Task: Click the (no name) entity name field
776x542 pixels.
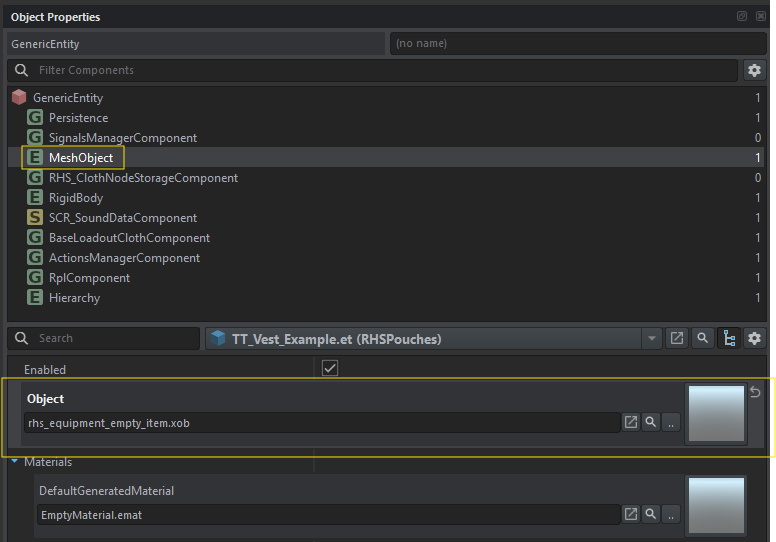Action: coord(578,44)
